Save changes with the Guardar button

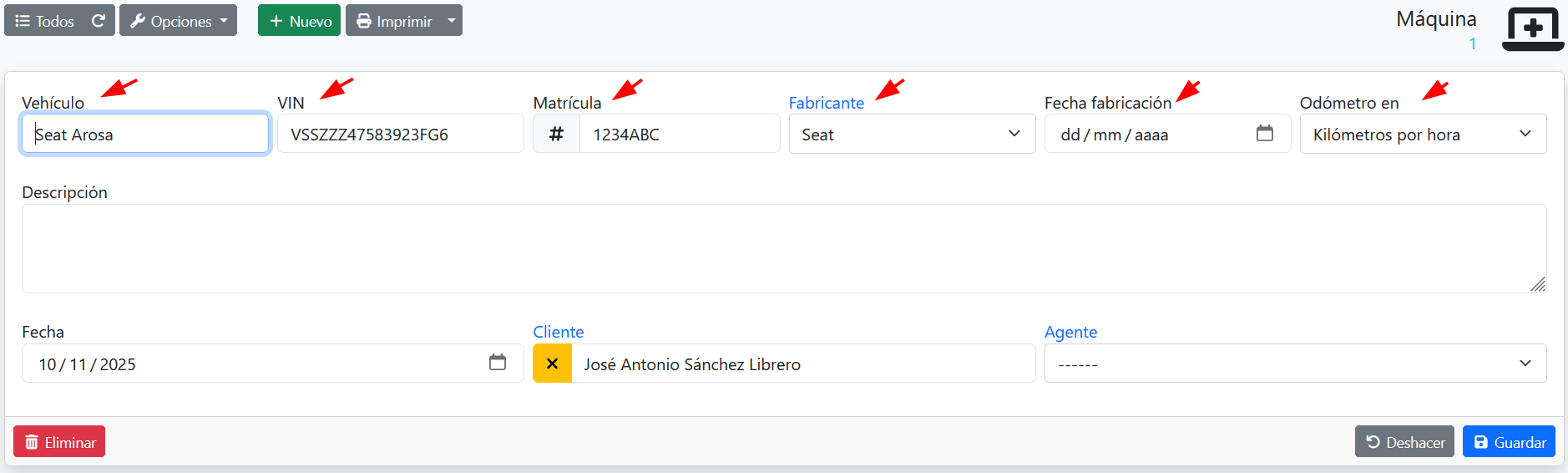point(1508,442)
